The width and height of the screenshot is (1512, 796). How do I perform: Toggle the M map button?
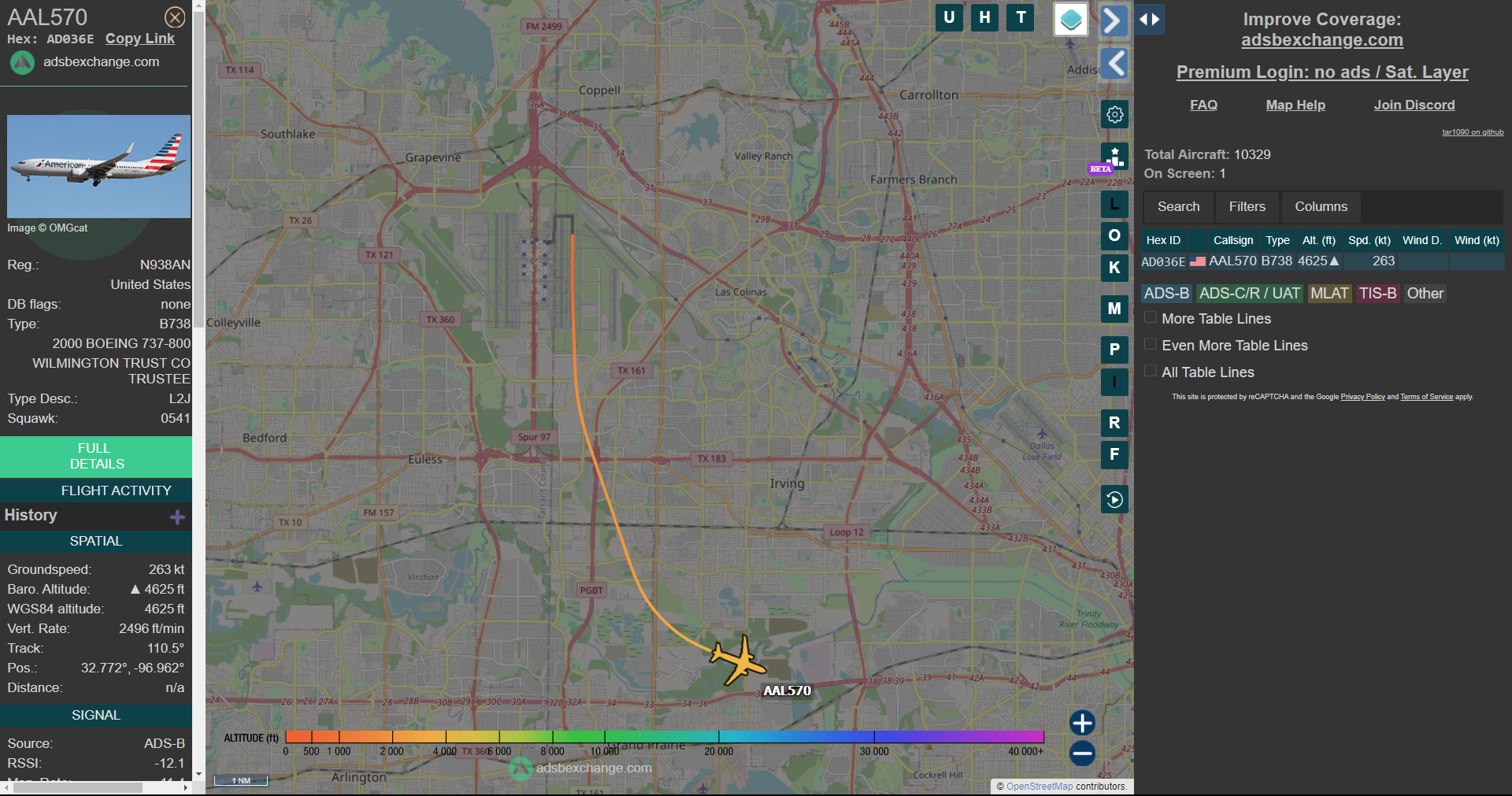(1114, 309)
